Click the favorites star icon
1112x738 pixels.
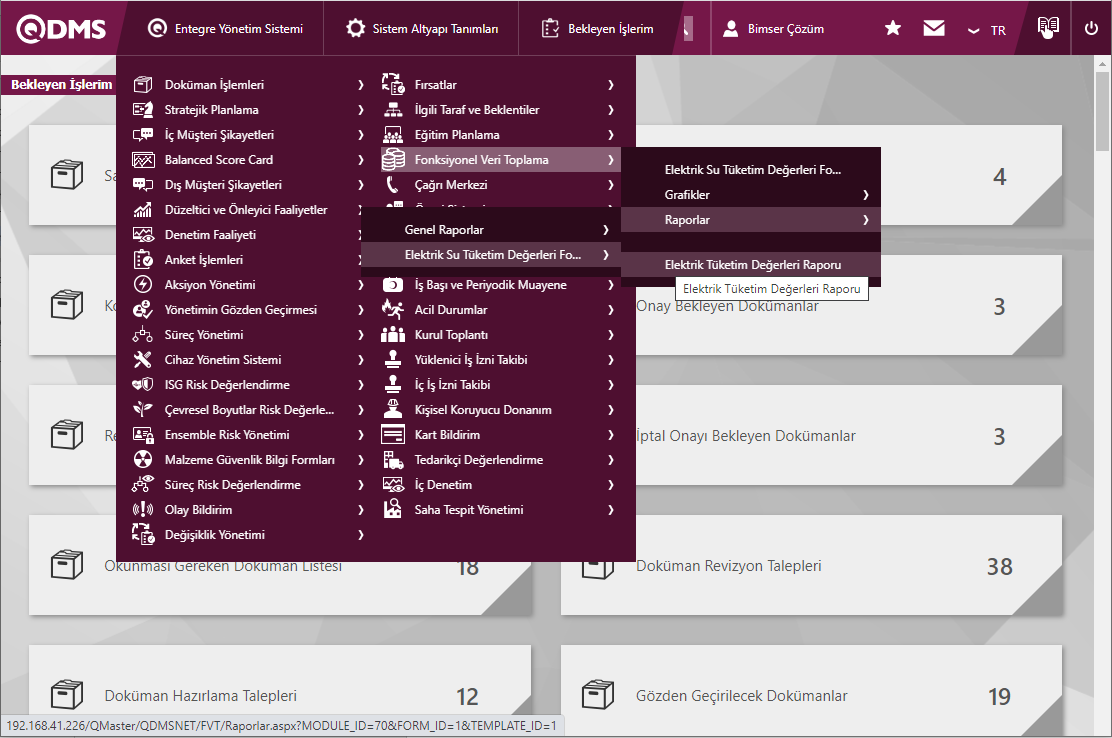tap(893, 29)
